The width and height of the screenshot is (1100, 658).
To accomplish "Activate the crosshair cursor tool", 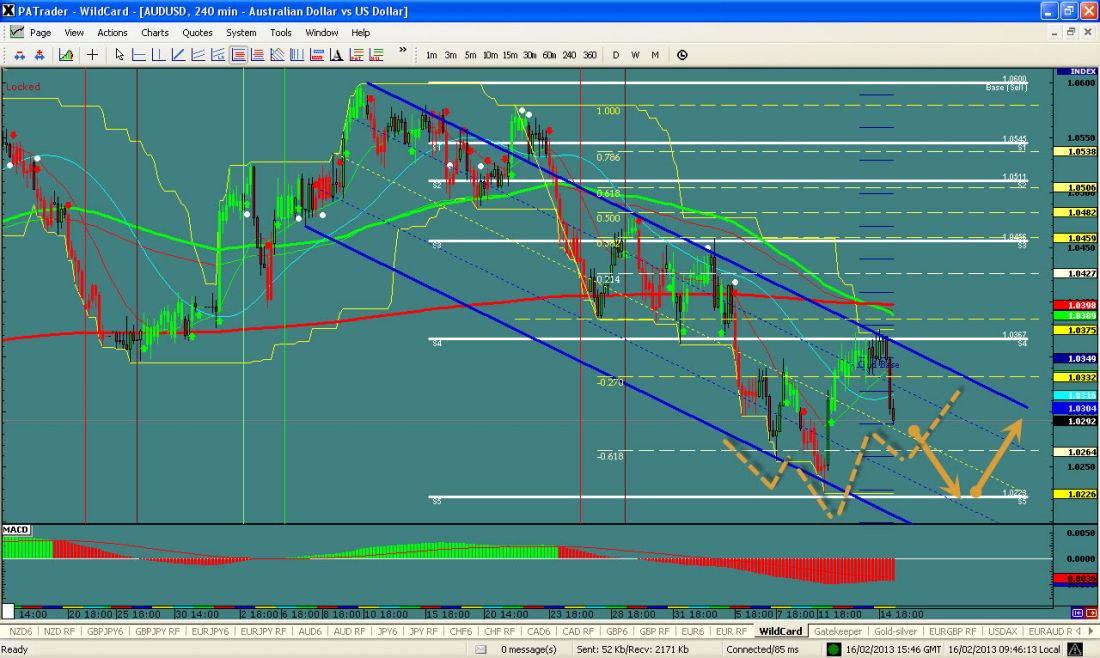I will [x=93, y=55].
